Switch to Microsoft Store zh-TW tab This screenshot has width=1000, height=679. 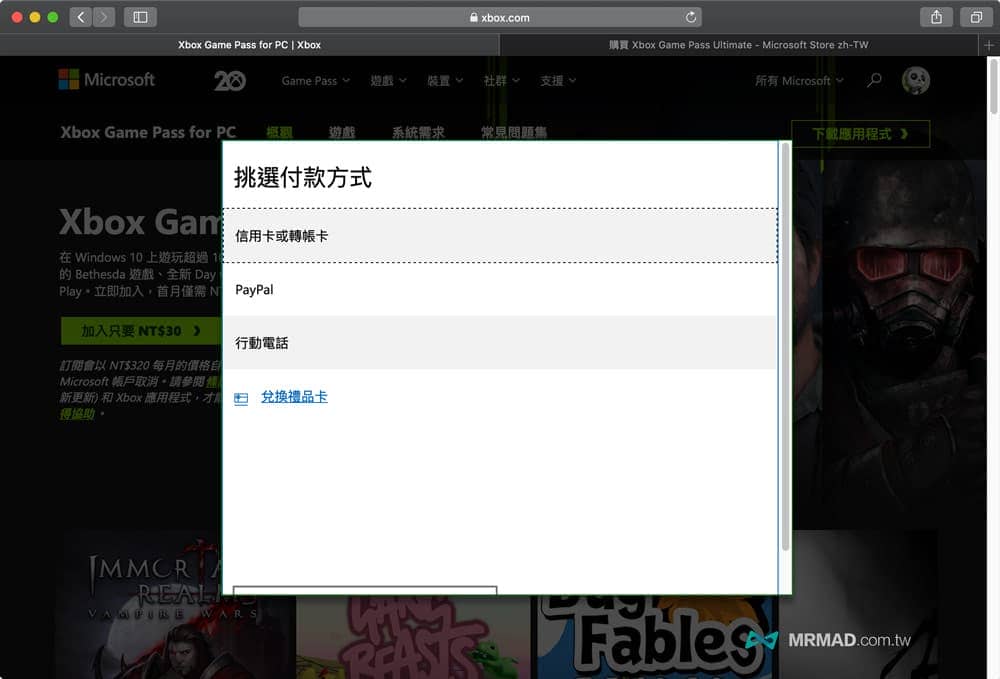pyautogui.click(x=739, y=45)
